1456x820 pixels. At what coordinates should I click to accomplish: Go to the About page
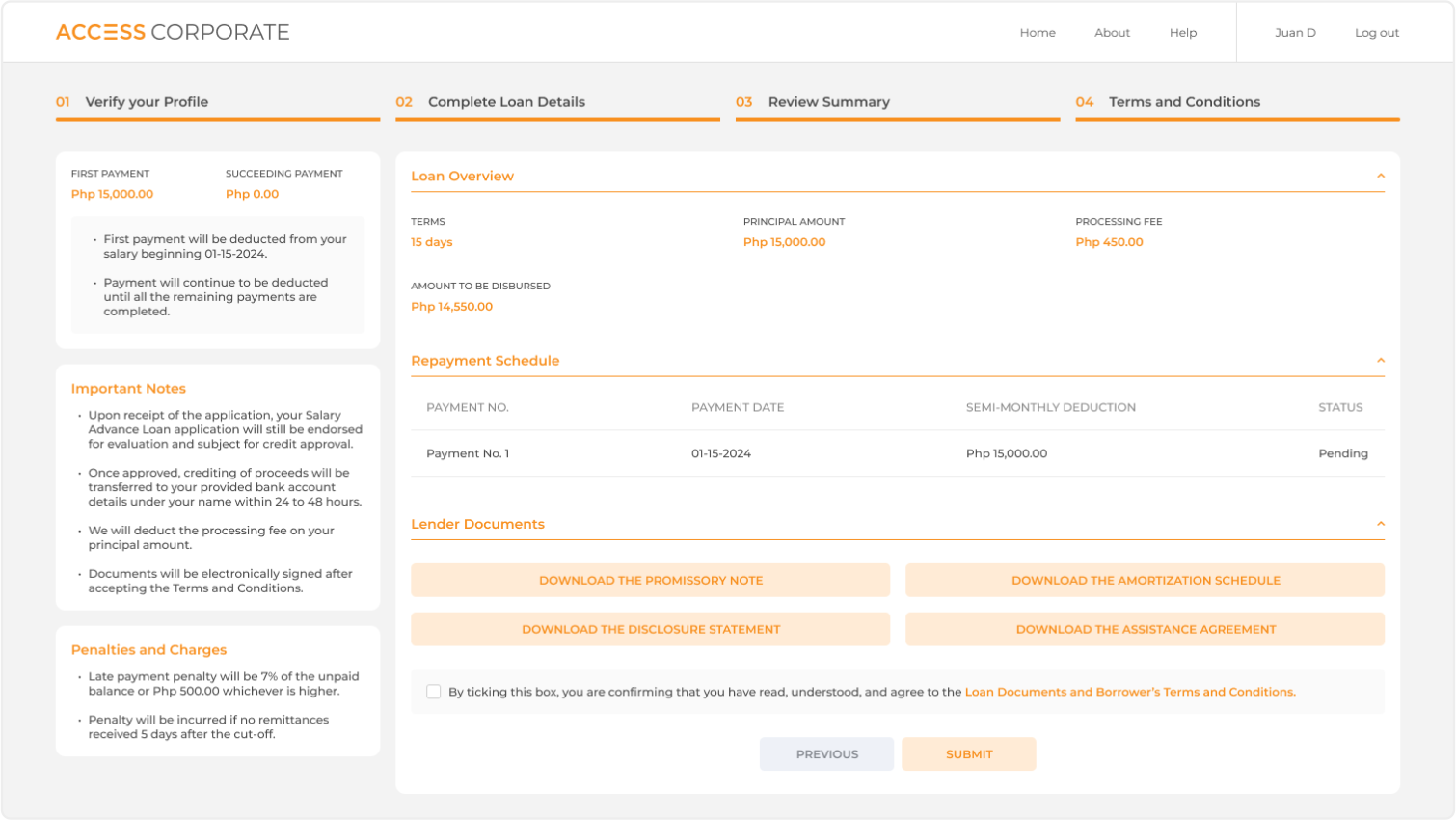[x=1112, y=33]
